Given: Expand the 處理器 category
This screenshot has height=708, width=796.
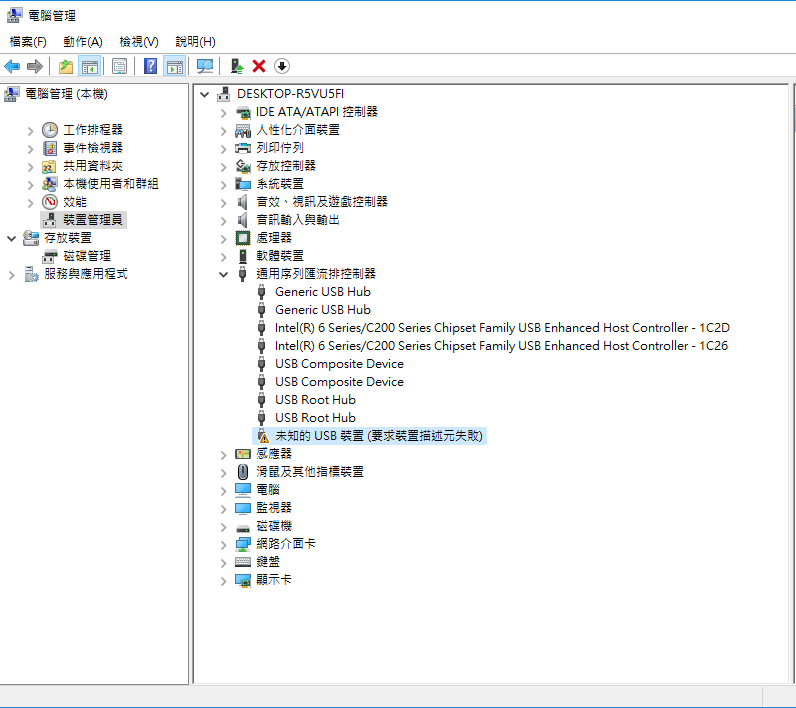Looking at the screenshot, I should [x=223, y=239].
